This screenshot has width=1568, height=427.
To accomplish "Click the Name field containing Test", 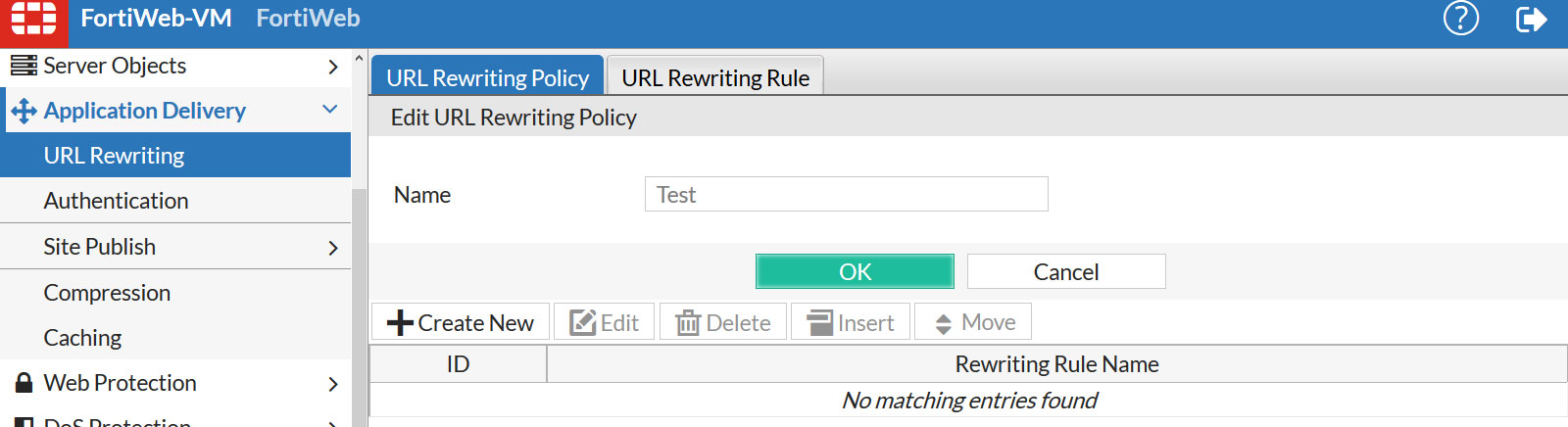I will 847,194.
